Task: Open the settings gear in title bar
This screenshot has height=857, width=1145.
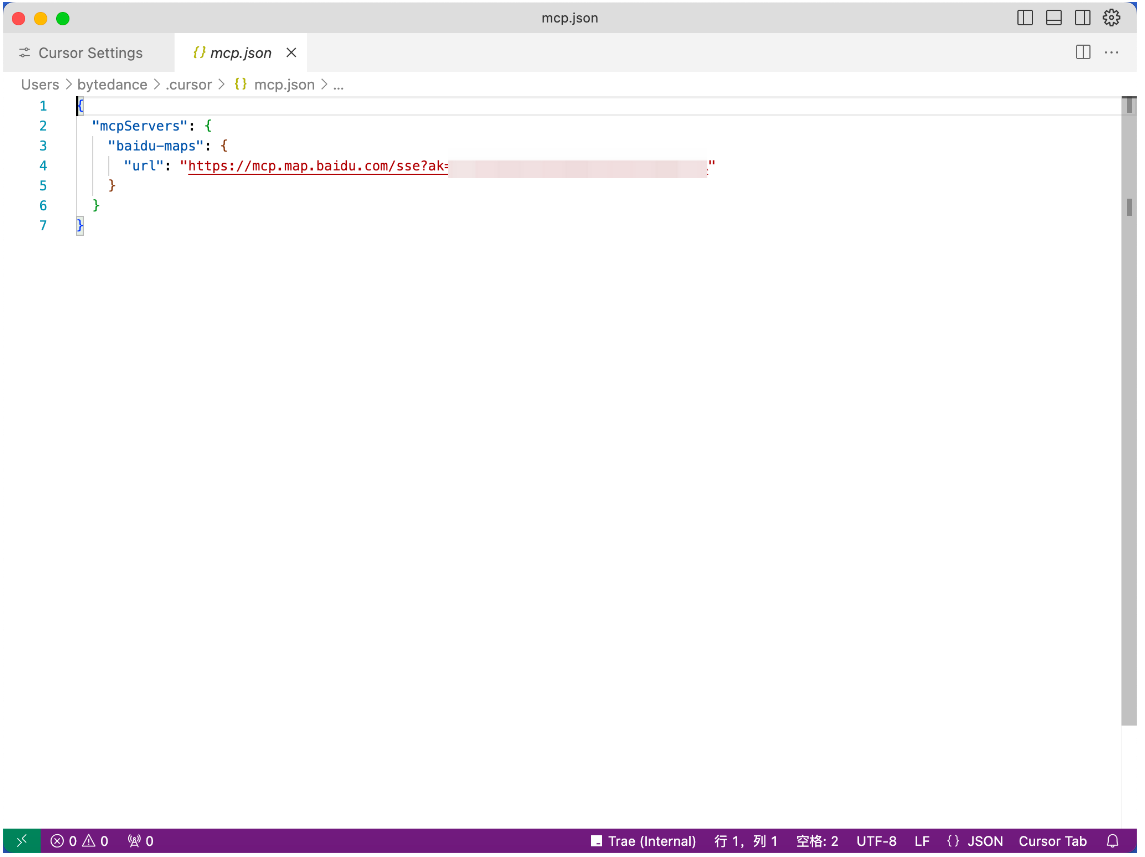Action: (x=1111, y=18)
